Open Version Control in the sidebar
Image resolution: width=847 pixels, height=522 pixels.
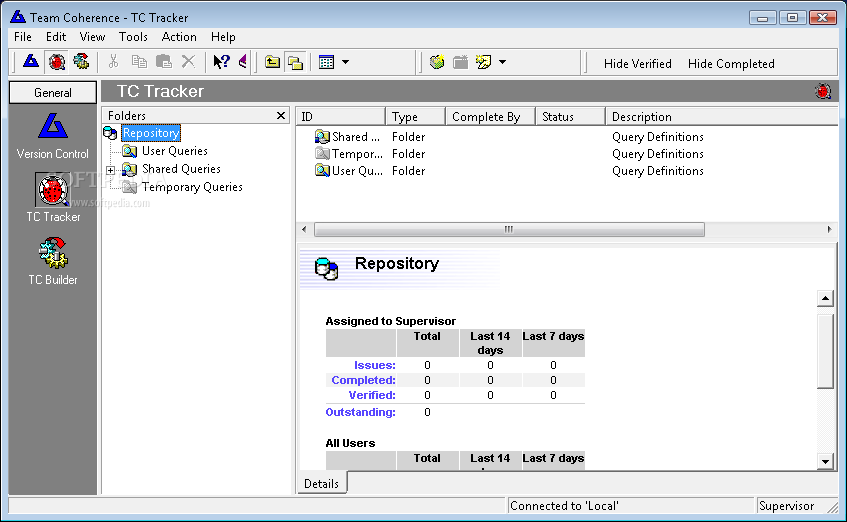click(x=53, y=136)
